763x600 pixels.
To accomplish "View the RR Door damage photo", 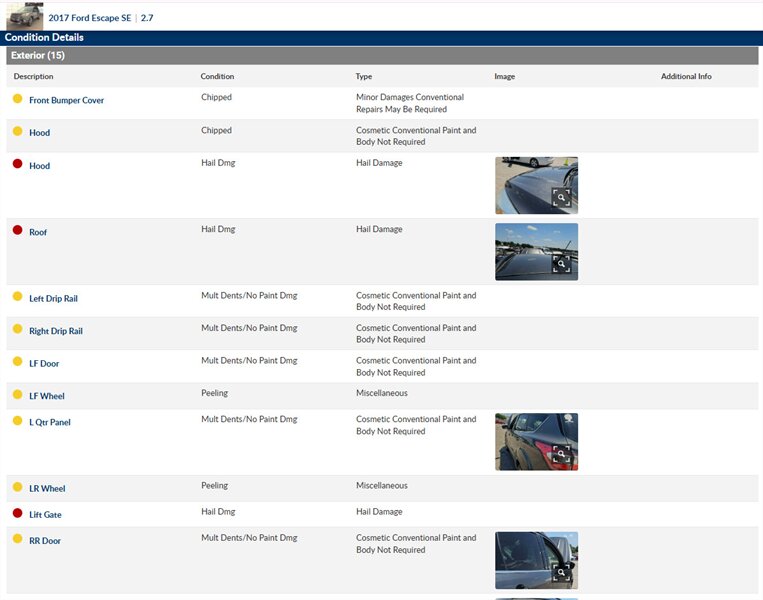I will [537, 561].
